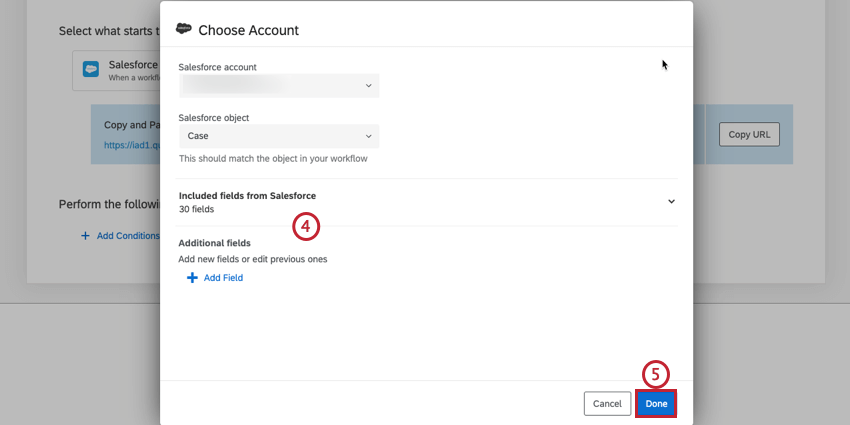Click the red step 5 marker circle

pyautogui.click(x=655, y=375)
